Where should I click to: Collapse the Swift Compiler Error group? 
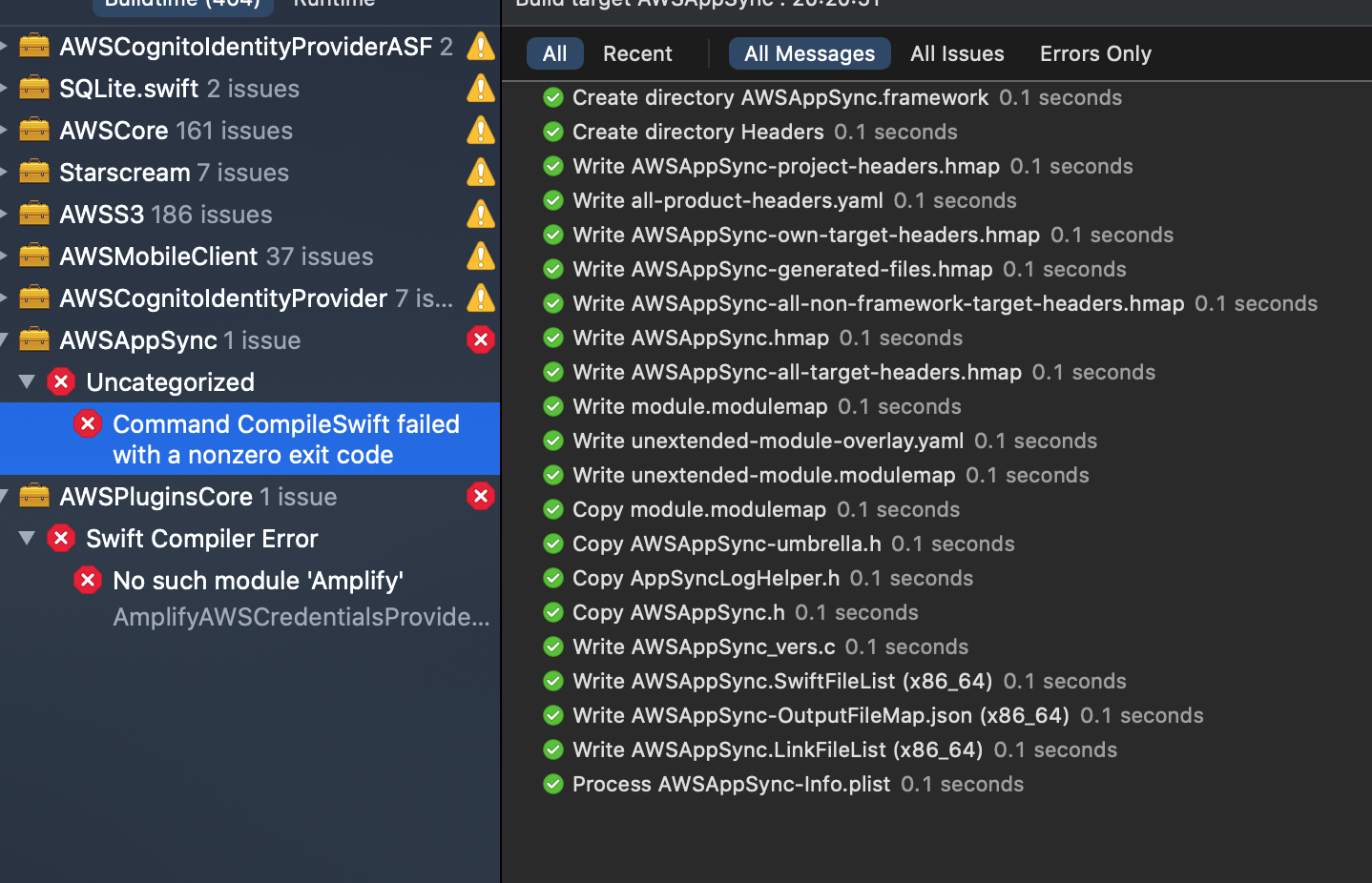(27, 538)
